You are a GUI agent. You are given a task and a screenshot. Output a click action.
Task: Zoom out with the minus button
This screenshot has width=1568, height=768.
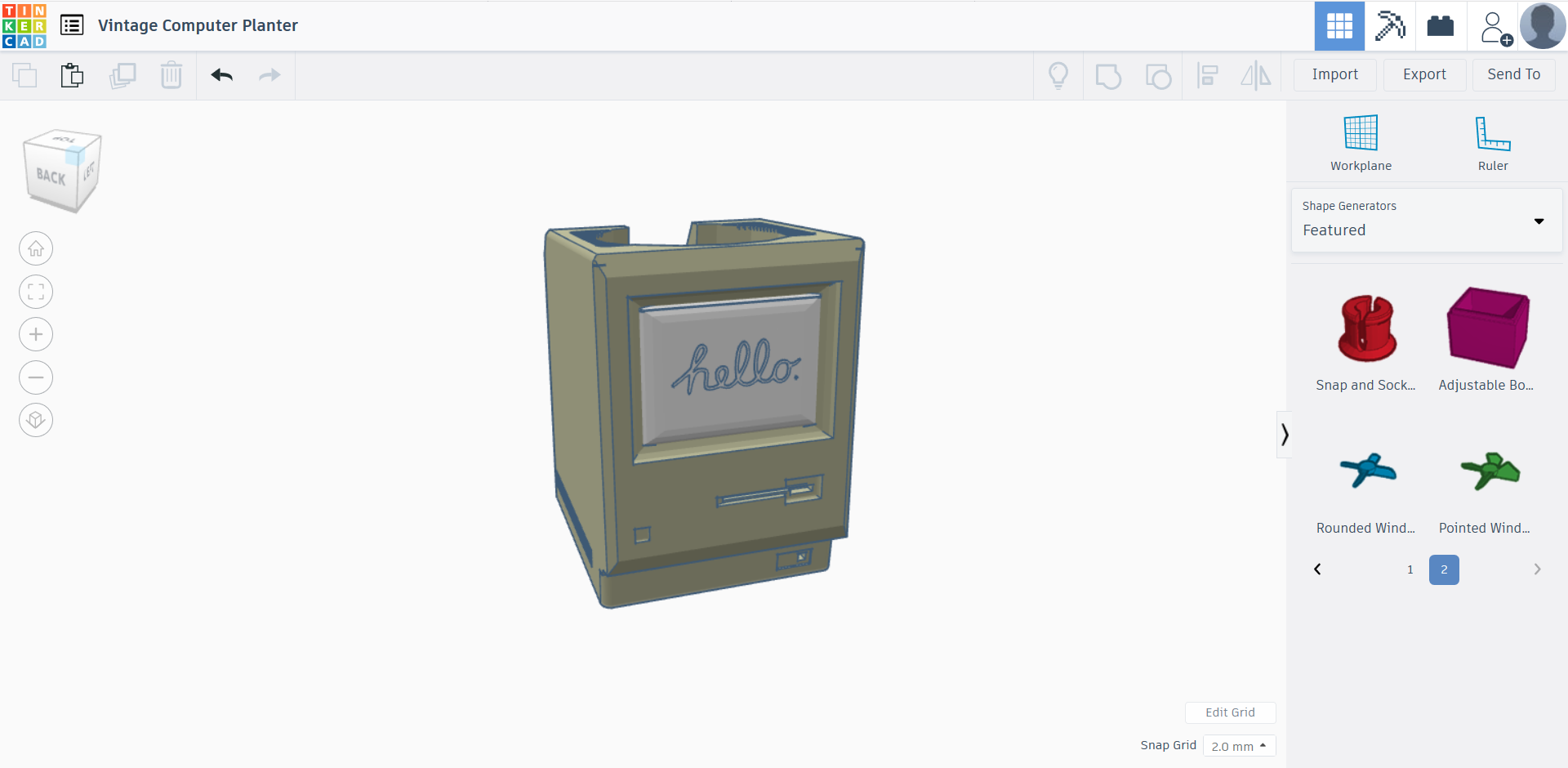pyautogui.click(x=36, y=377)
